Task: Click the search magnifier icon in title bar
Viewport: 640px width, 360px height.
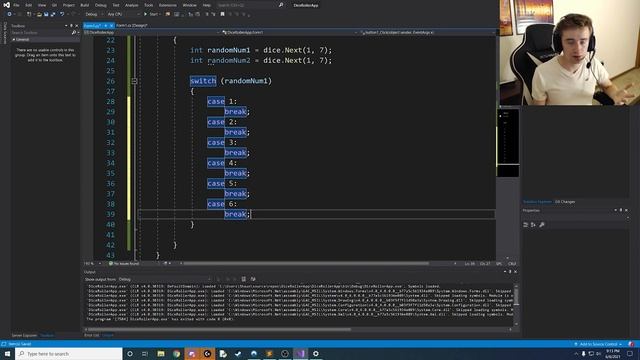Action: [281, 5]
